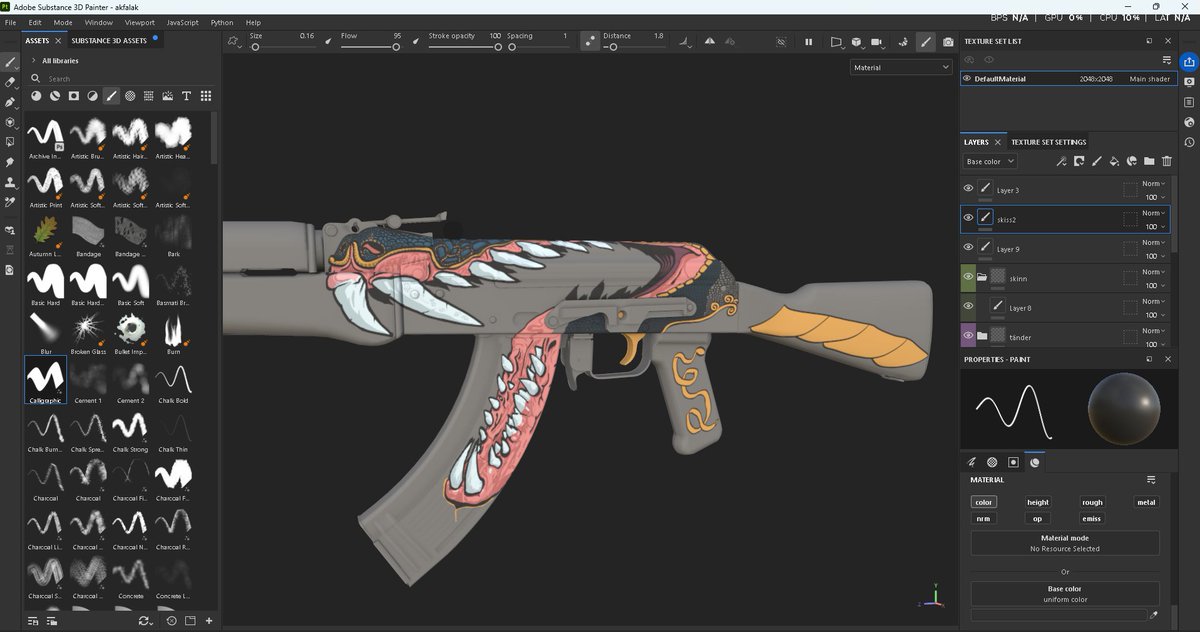Open the History clock icon on right sidebar
The width and height of the screenshot is (1200, 632).
(x=1189, y=142)
